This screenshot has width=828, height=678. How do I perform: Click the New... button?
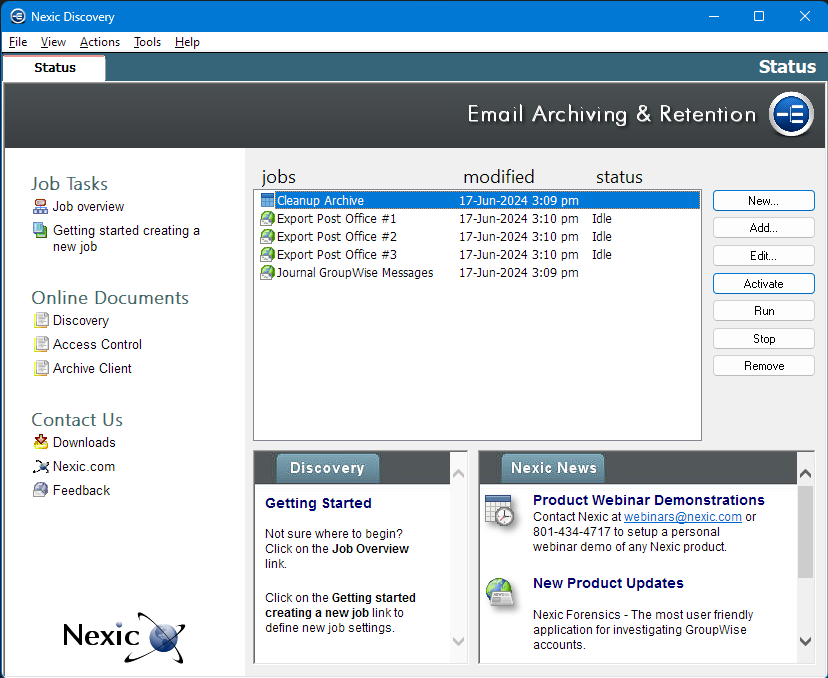[x=764, y=201]
